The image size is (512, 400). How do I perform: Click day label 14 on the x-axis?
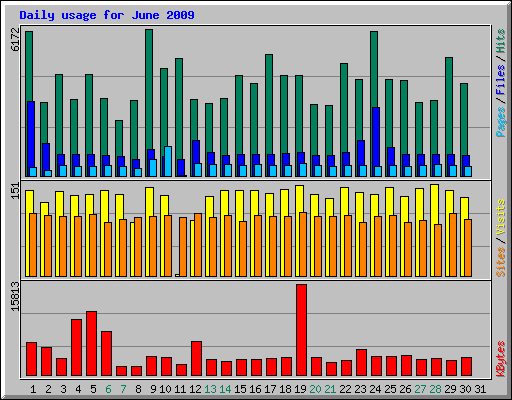coord(225,389)
